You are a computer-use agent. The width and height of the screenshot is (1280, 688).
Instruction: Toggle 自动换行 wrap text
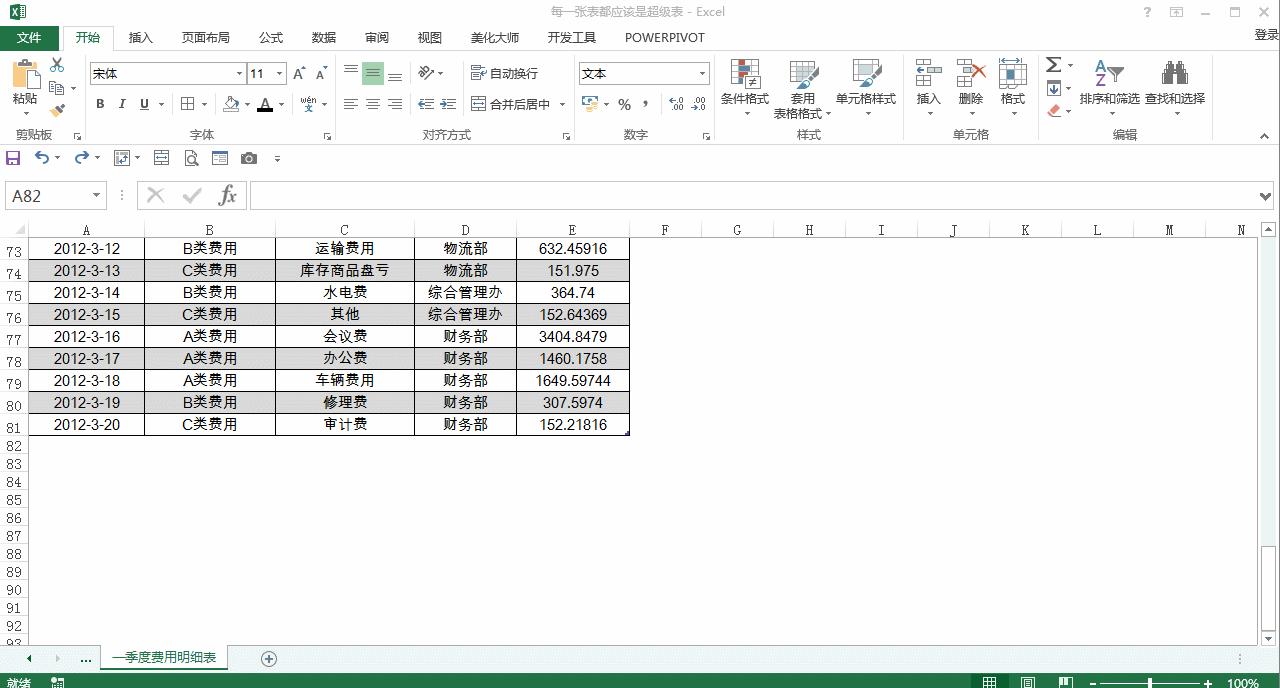(x=505, y=73)
